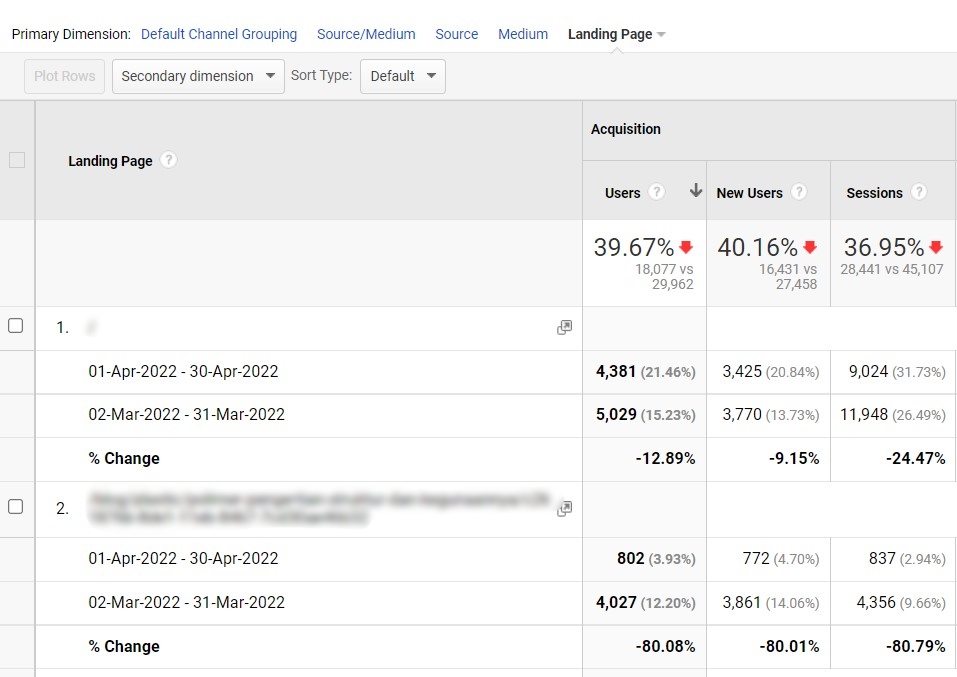Switch to Source/Medium dimension
957x677 pixels.
click(366, 34)
